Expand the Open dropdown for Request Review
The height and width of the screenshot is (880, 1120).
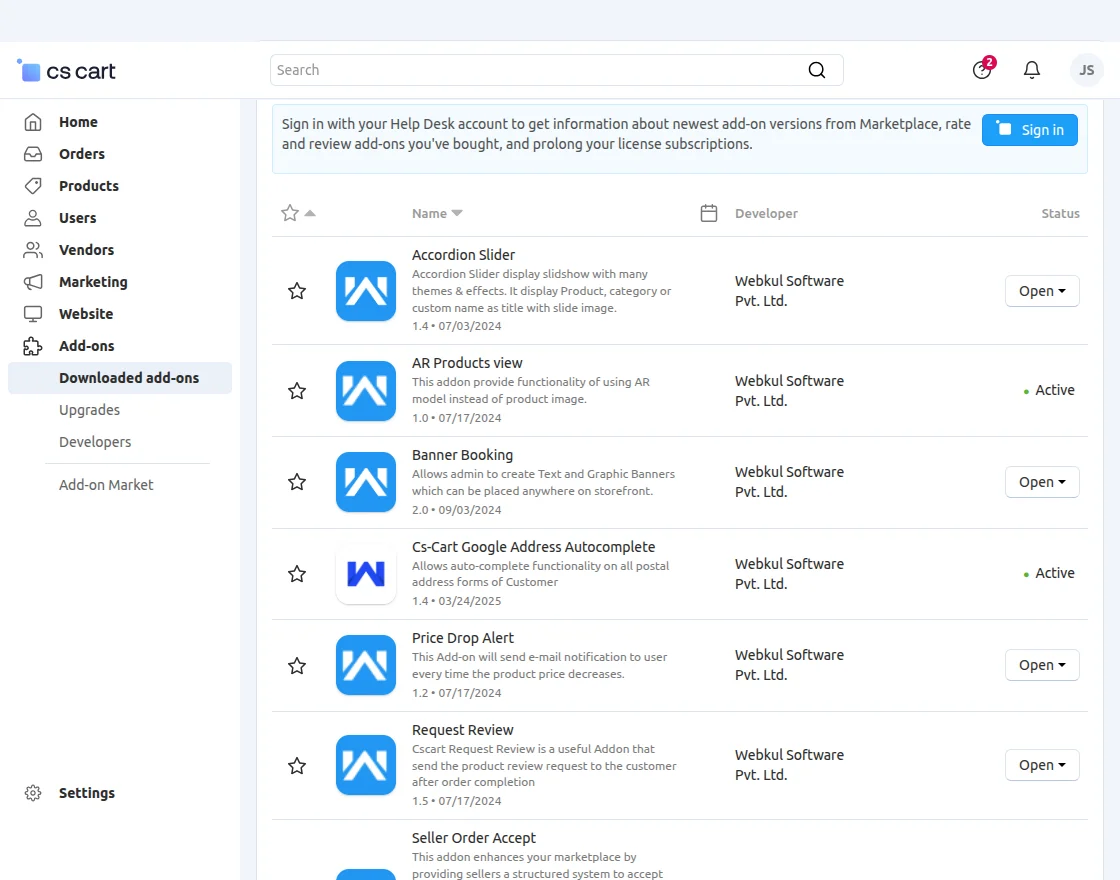1042,765
